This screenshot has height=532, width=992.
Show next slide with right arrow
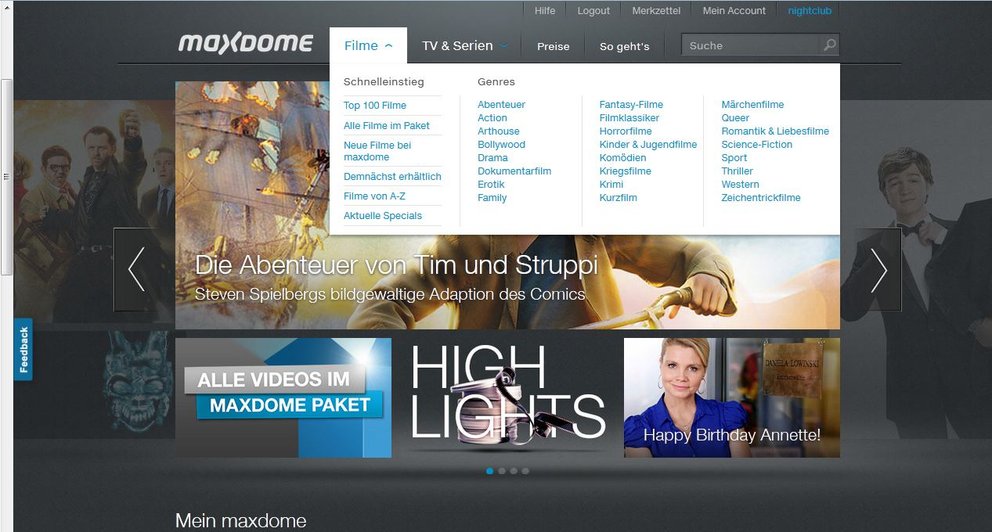879,269
